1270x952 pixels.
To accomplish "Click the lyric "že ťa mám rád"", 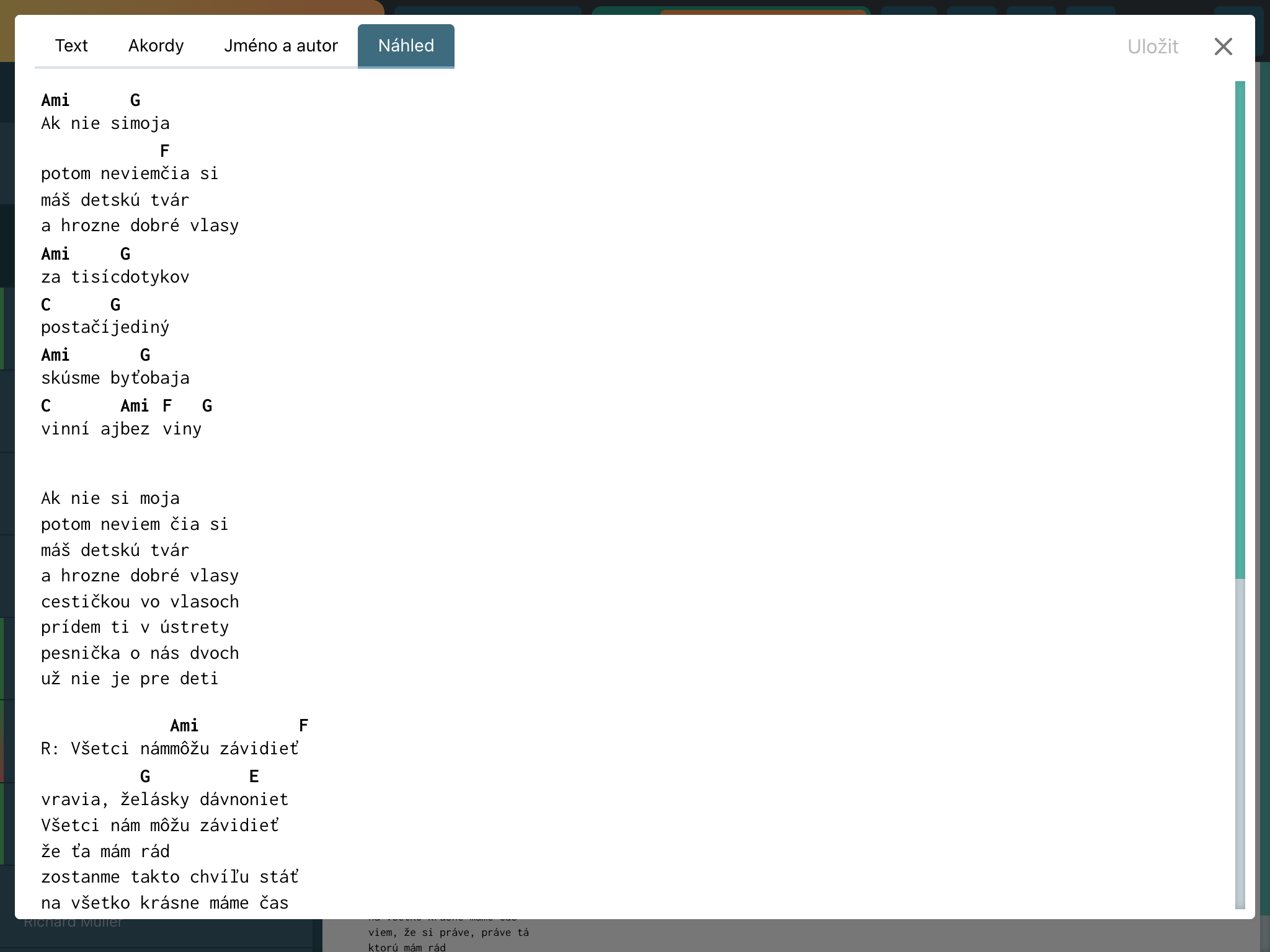I will [x=105, y=852].
